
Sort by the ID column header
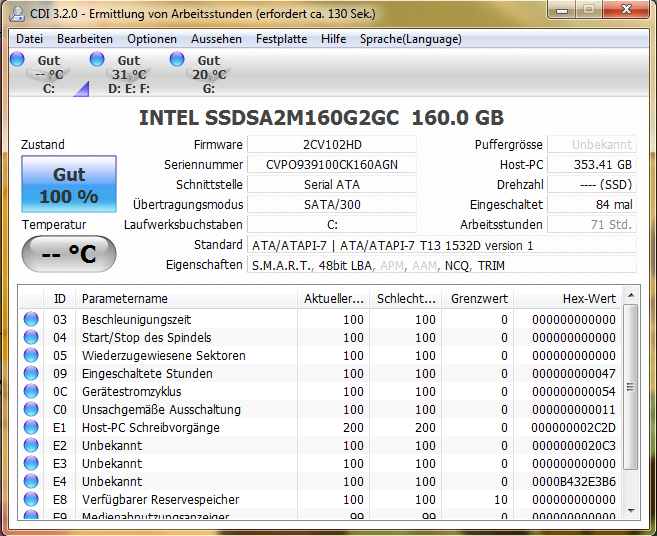tap(59, 298)
